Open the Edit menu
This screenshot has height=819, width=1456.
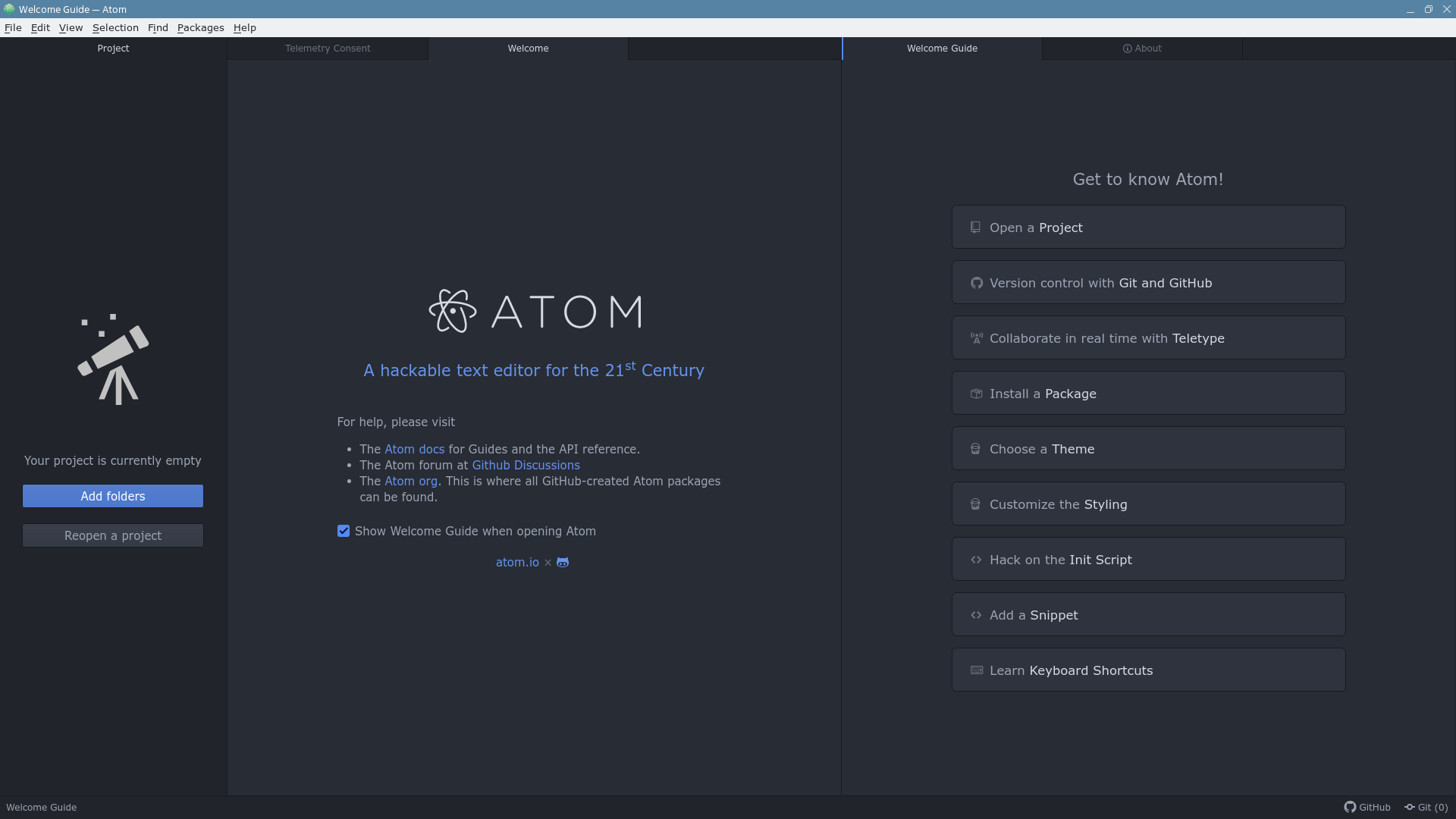(40, 27)
